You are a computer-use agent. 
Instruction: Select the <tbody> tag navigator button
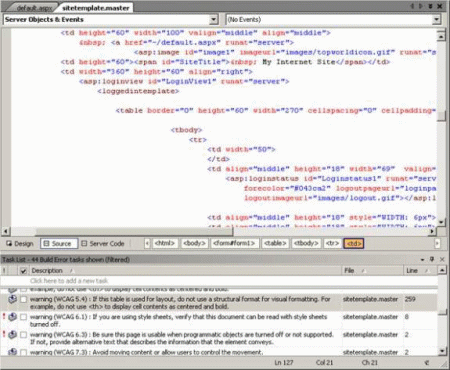pyautogui.click(x=306, y=243)
